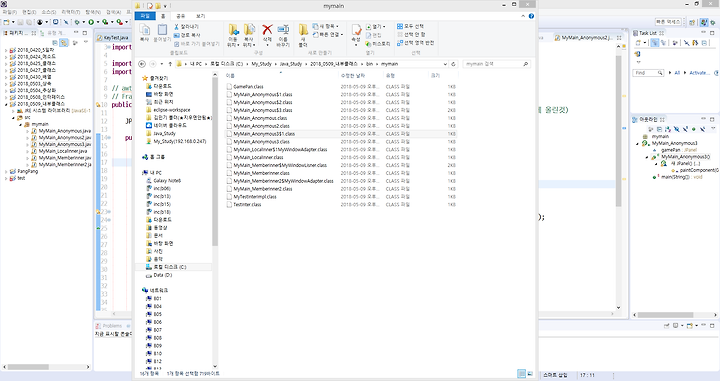Click the New folder (새 폴더) icon
Viewport: 720px width, 381px height.
pyautogui.click(x=303, y=30)
